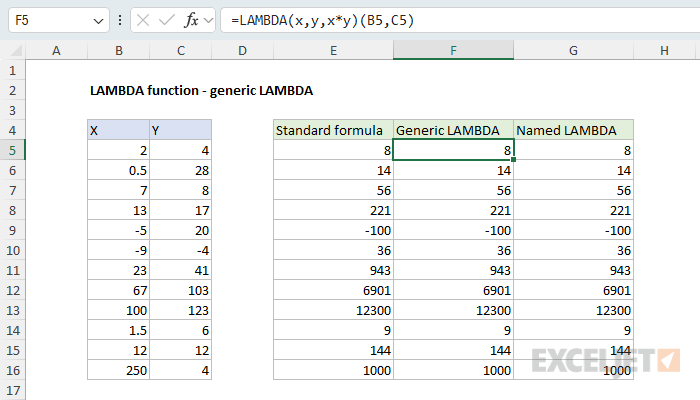Select cell B8 containing 13
The image size is (700, 400).
[119, 210]
